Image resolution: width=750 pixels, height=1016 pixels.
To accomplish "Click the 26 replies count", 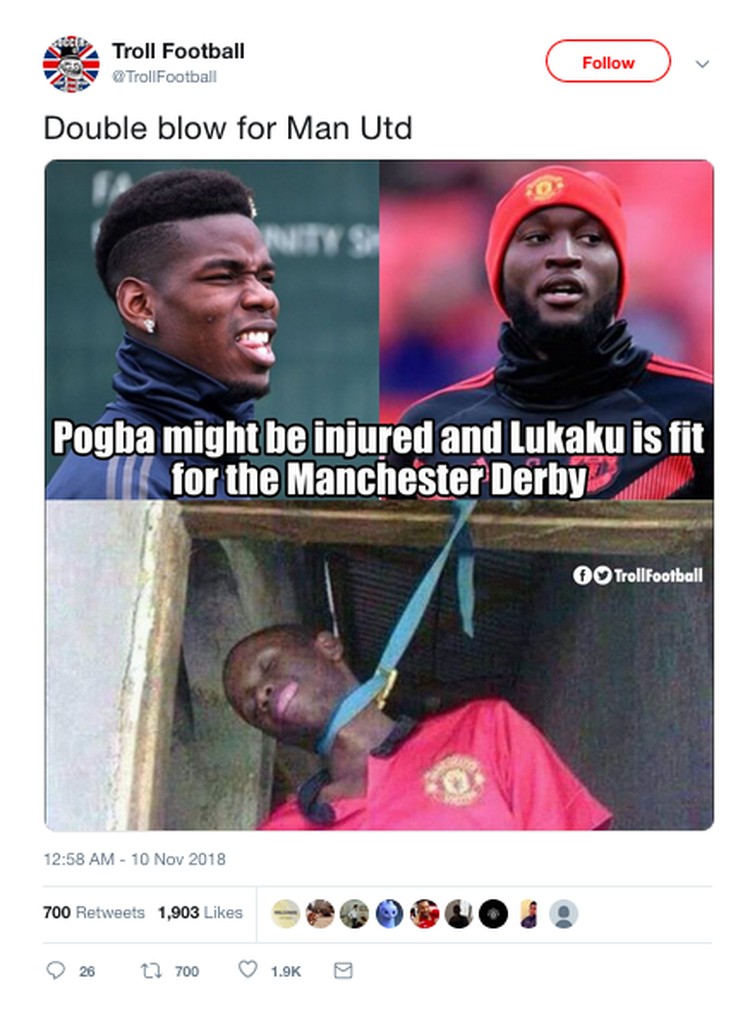I will 87,971.
